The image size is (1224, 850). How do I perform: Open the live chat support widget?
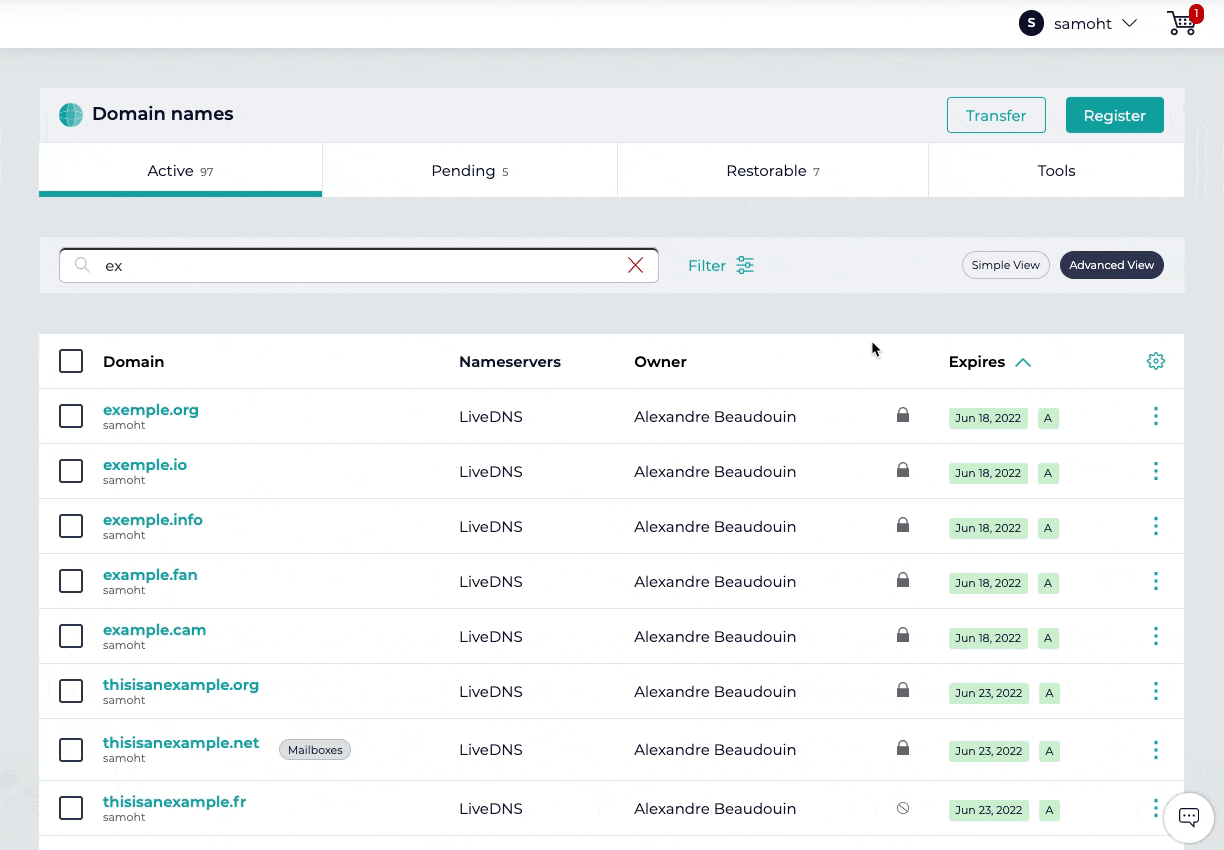[1188, 816]
